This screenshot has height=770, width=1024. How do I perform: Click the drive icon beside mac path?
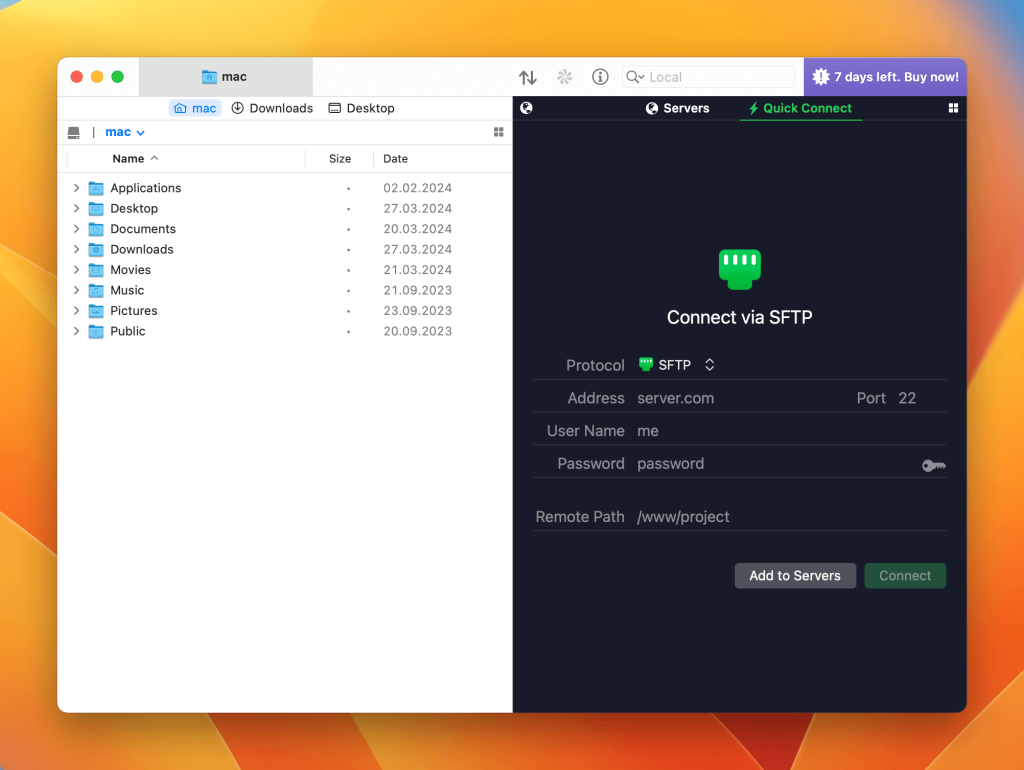click(74, 132)
